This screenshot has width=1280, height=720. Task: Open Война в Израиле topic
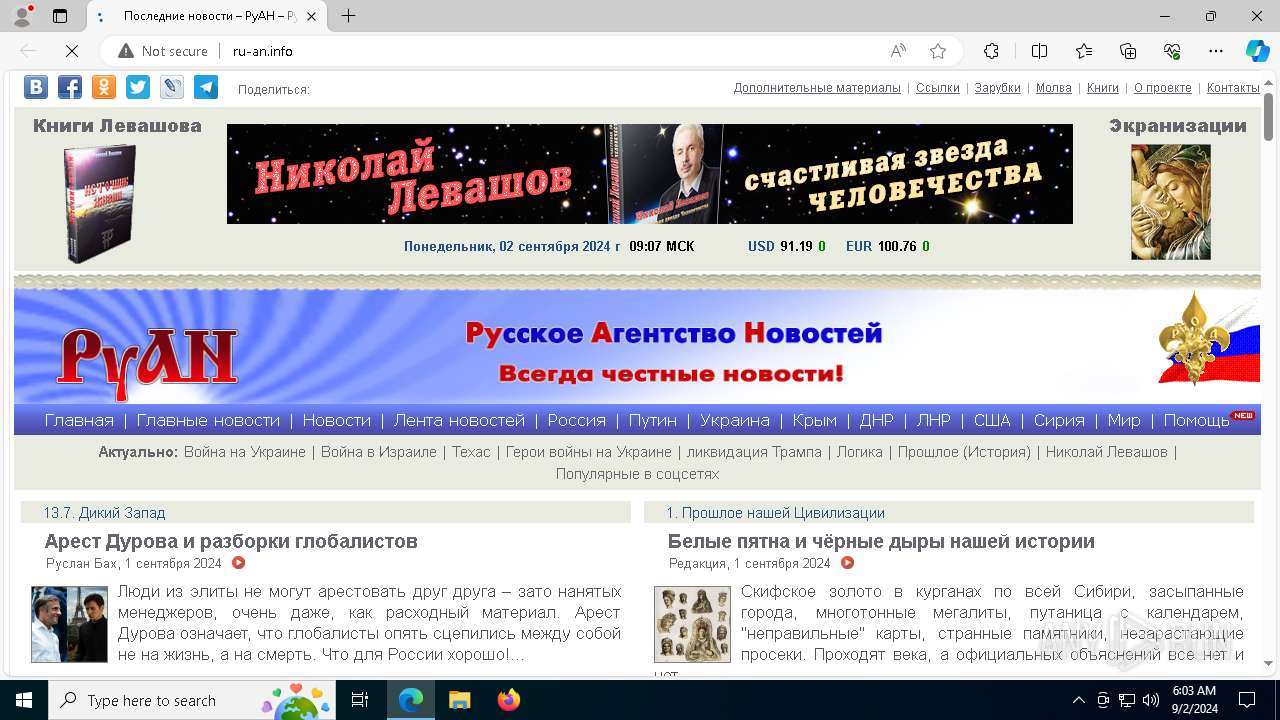point(379,452)
